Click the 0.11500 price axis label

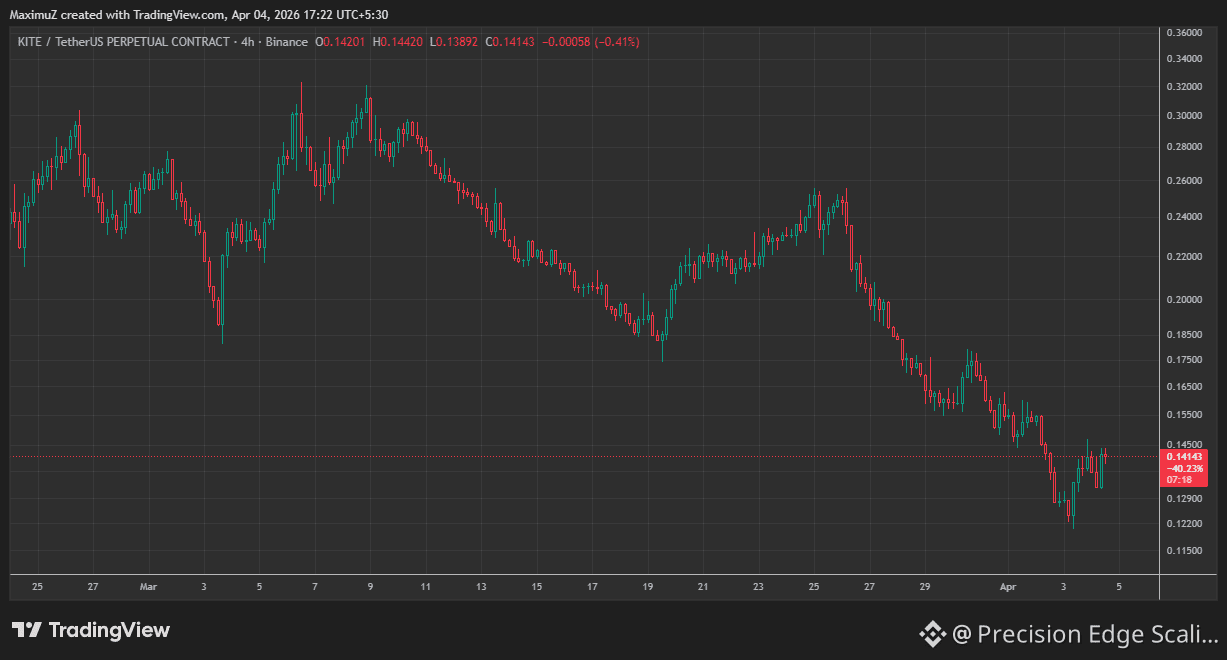[1184, 551]
